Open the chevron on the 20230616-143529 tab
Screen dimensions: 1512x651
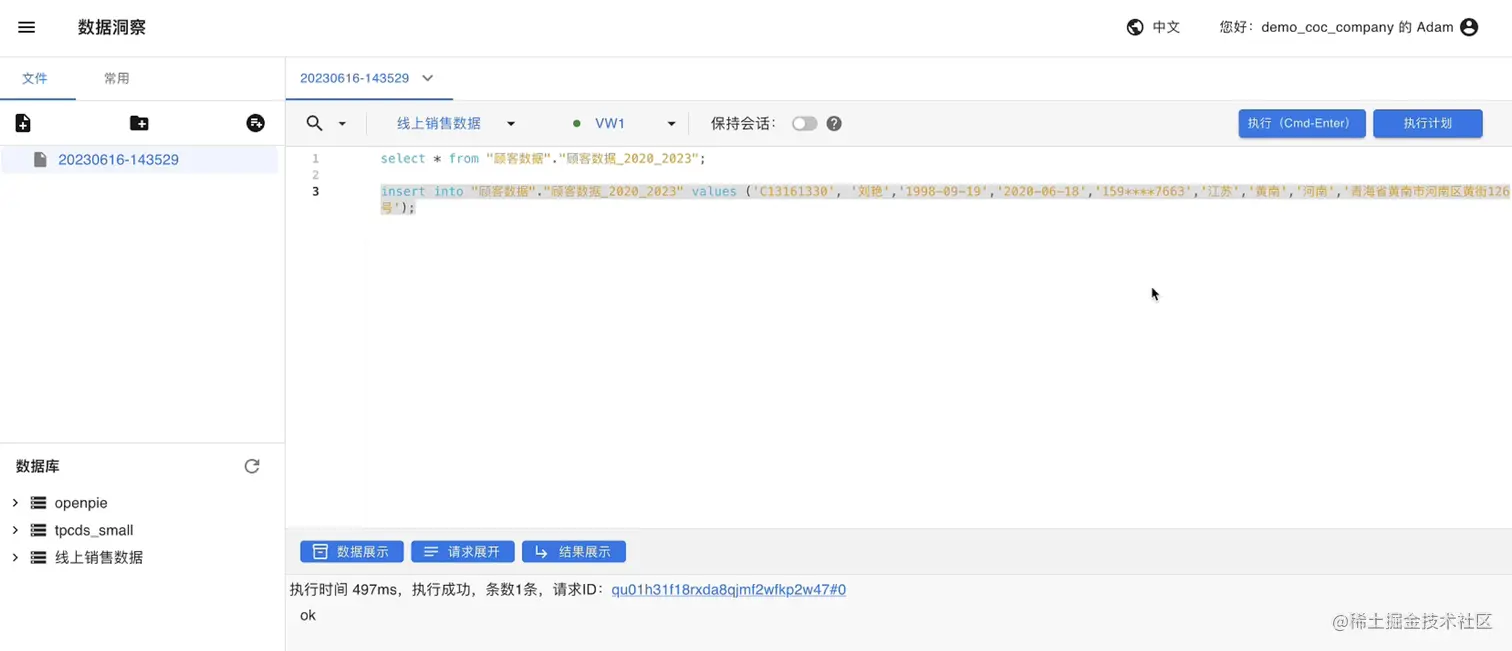[428, 78]
